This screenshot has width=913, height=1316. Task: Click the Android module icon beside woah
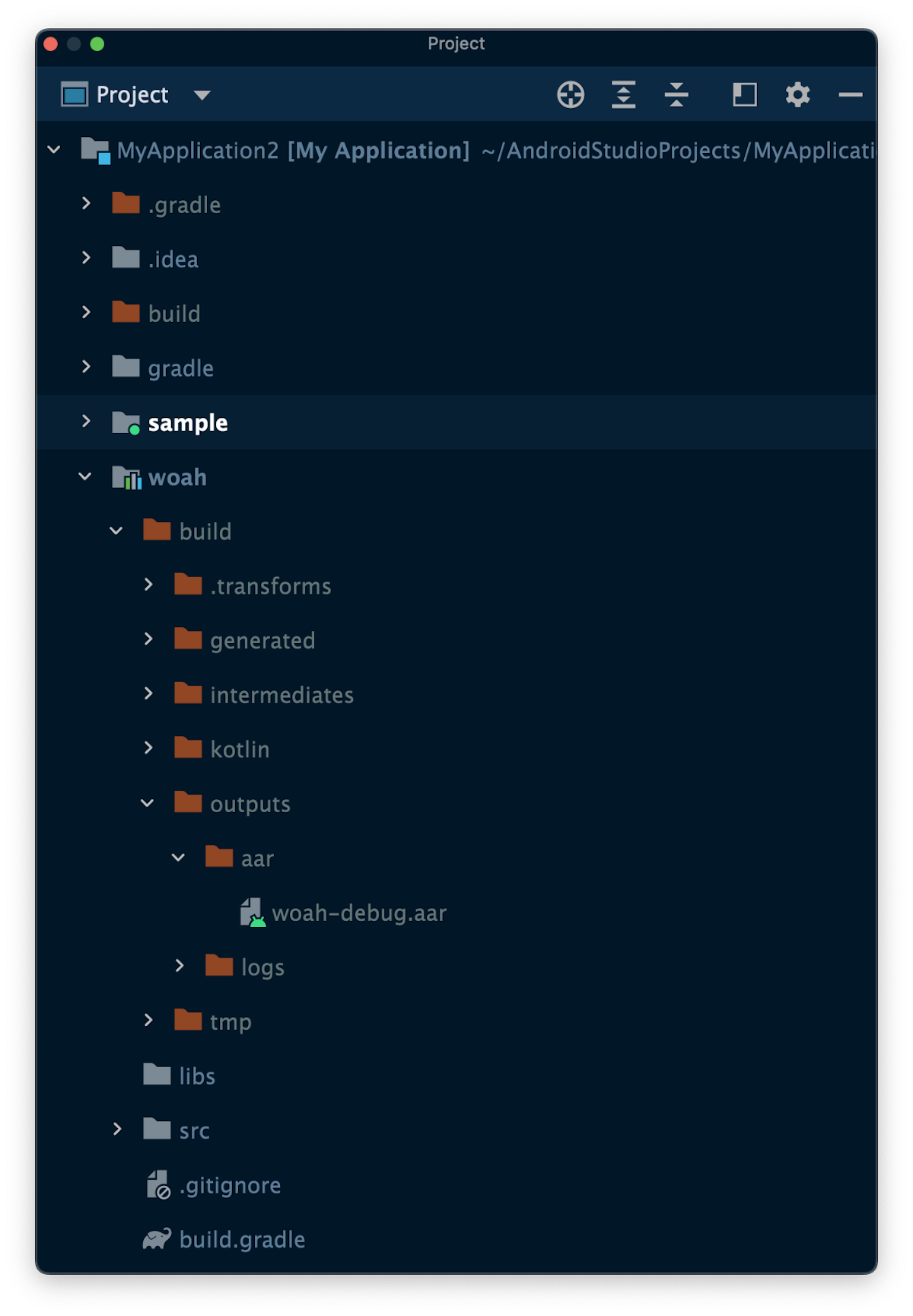point(128,476)
